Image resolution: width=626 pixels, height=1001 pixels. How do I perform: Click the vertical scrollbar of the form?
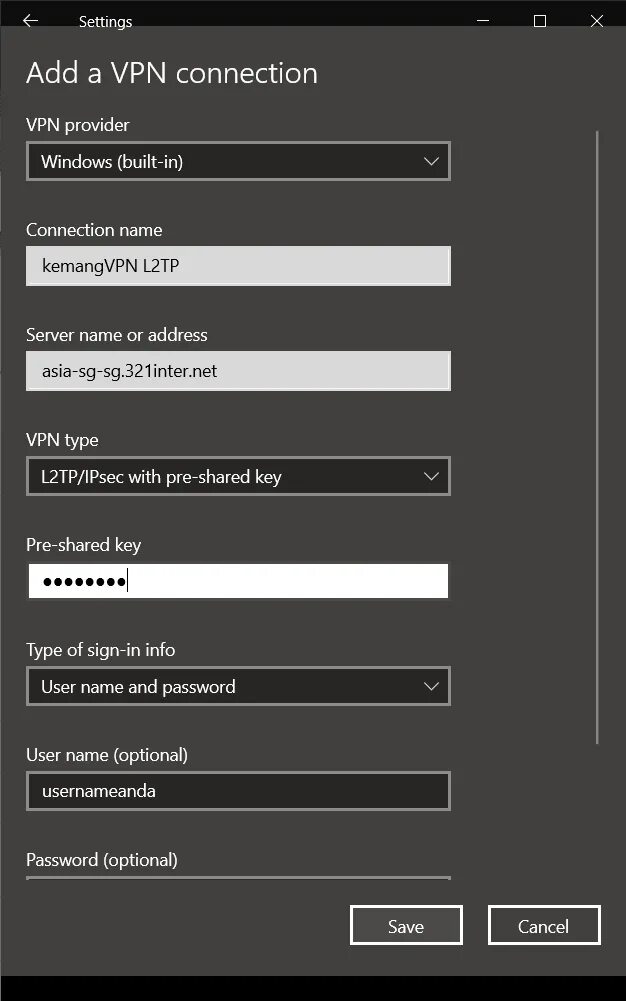pyautogui.click(x=597, y=437)
